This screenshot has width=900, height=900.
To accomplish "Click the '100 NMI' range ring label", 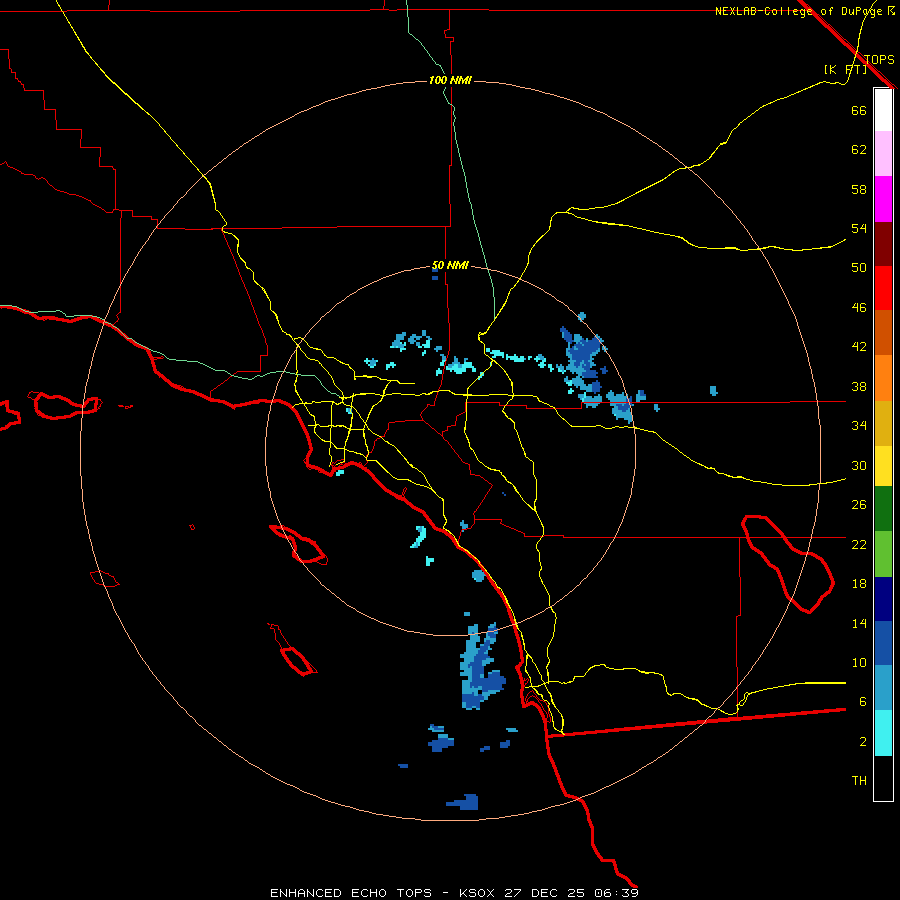I will [x=450, y=80].
